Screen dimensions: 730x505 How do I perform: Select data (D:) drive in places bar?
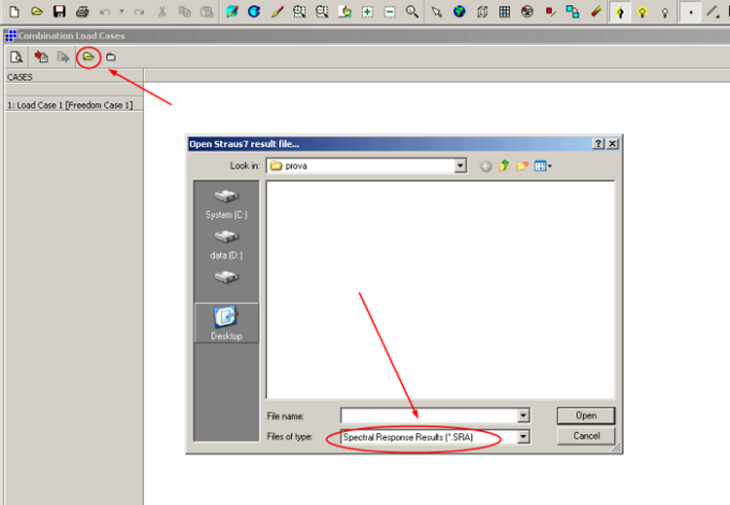click(226, 245)
